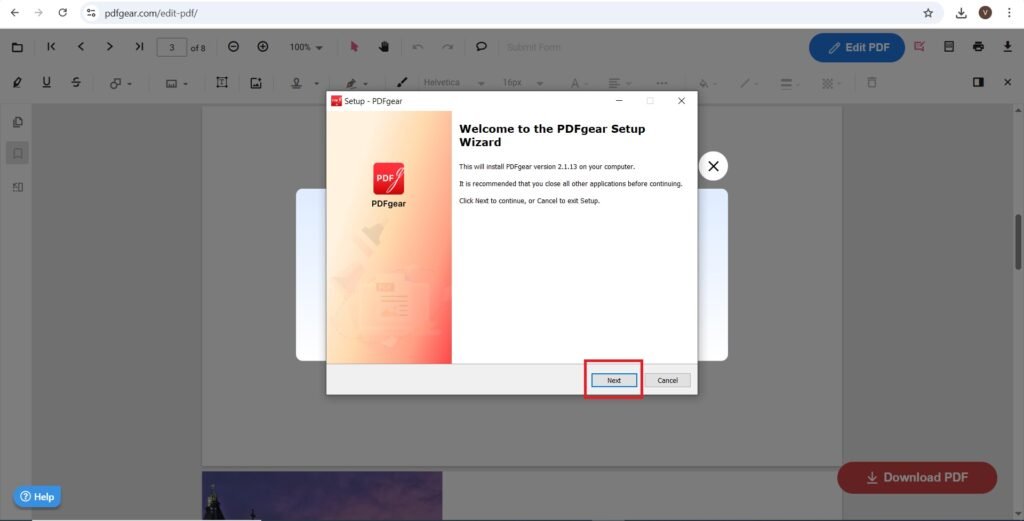
Task: Go to the last page
Action: 139,47
